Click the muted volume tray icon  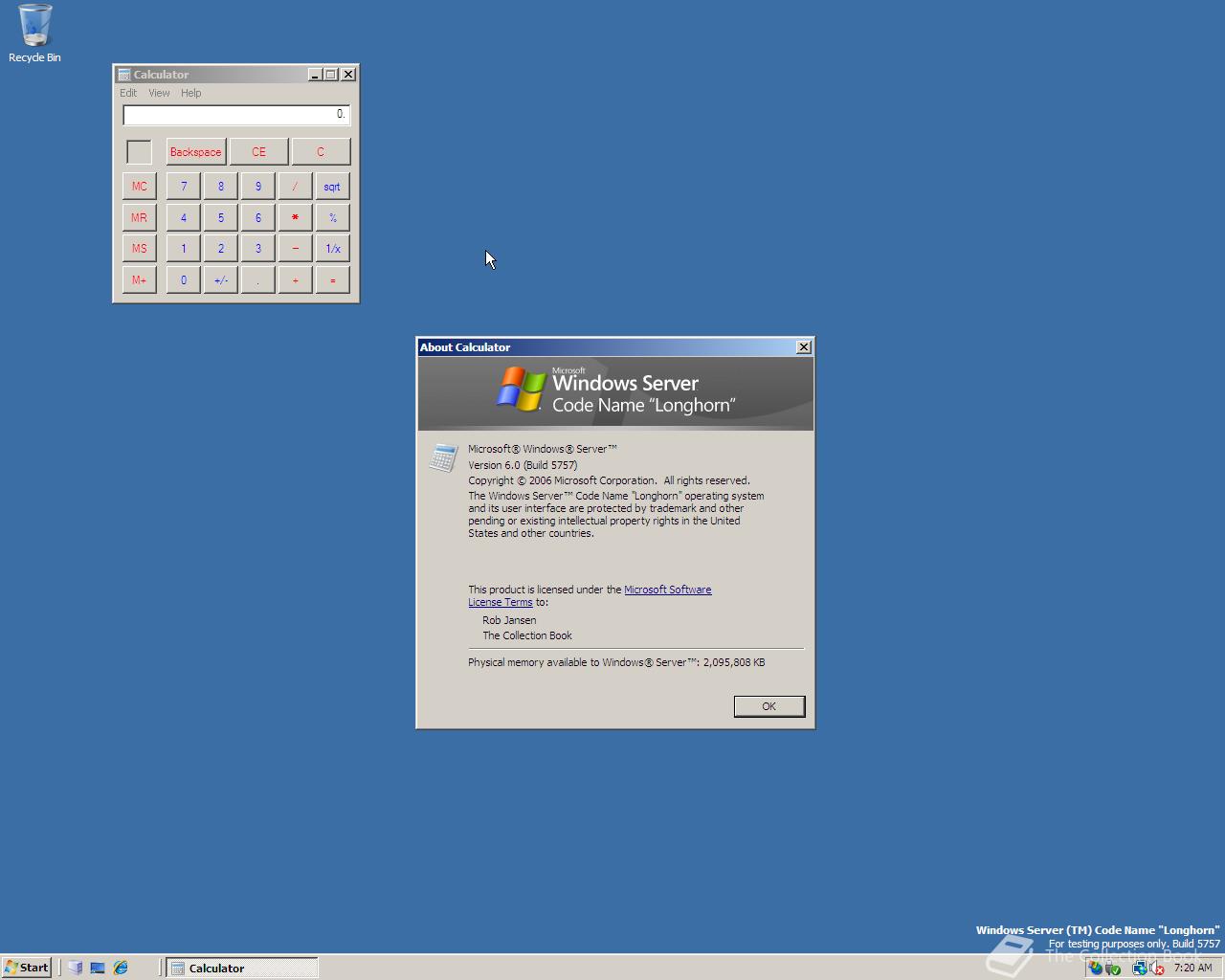pyautogui.click(x=1156, y=968)
